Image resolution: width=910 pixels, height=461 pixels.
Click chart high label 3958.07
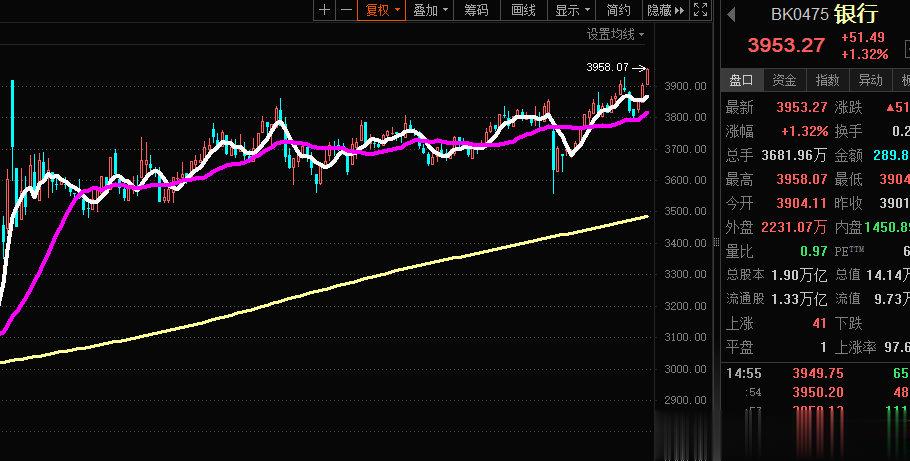coord(607,67)
